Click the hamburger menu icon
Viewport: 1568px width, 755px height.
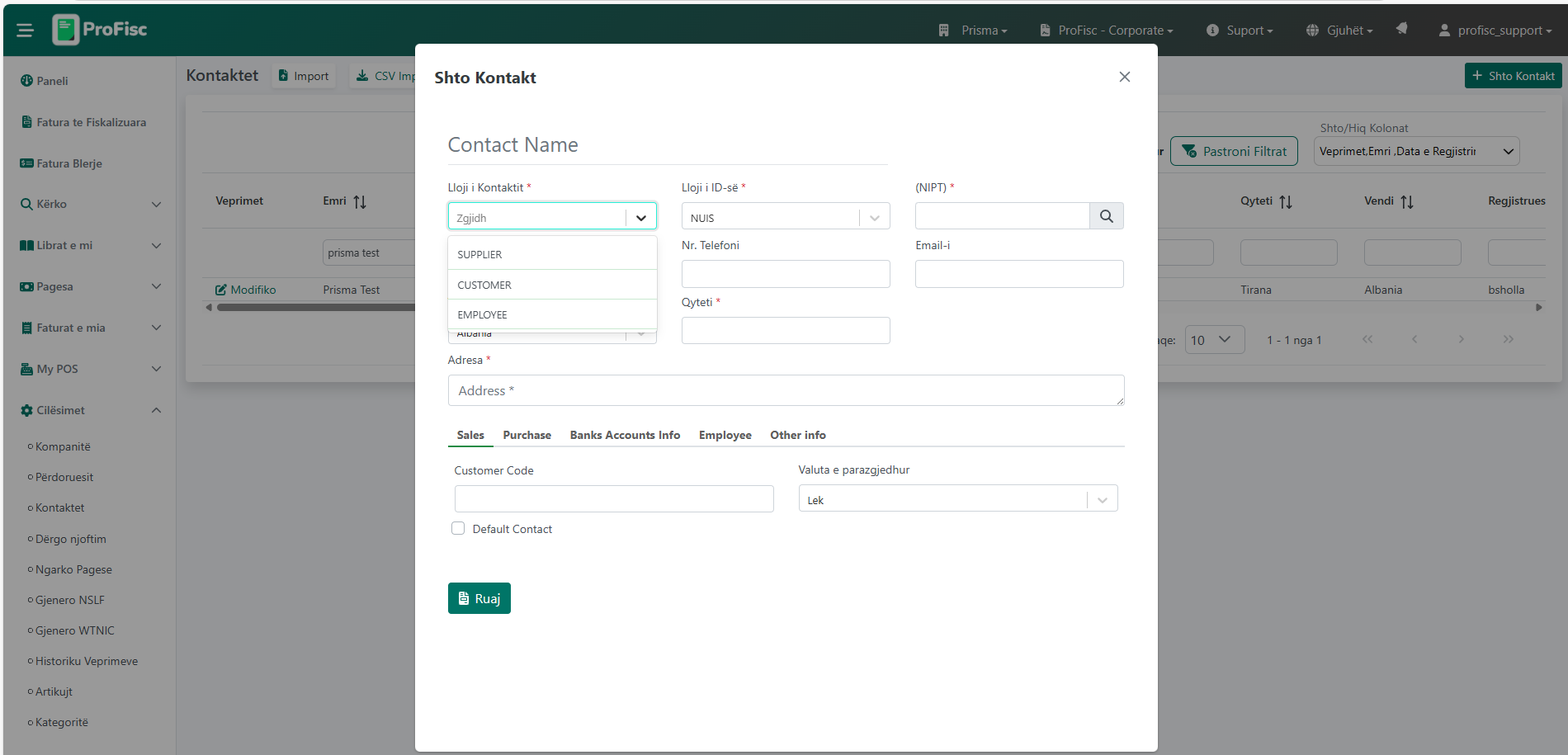point(25,31)
